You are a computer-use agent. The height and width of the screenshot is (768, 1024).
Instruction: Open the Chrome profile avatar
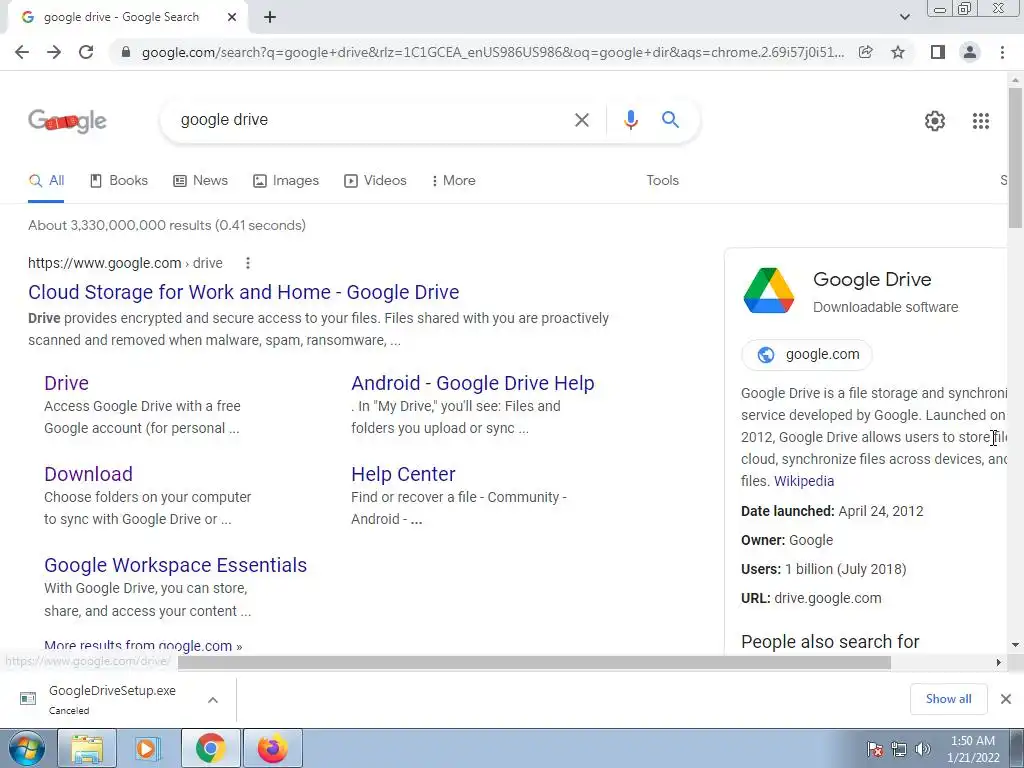coord(970,52)
